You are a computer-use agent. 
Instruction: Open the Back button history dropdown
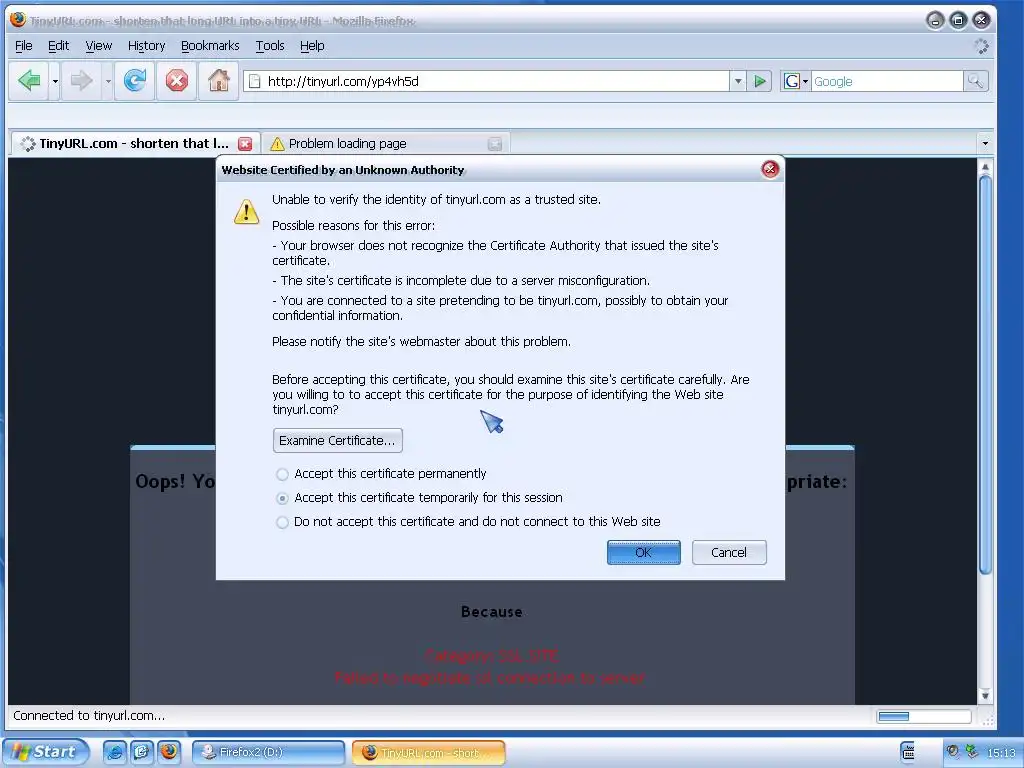pos(55,82)
